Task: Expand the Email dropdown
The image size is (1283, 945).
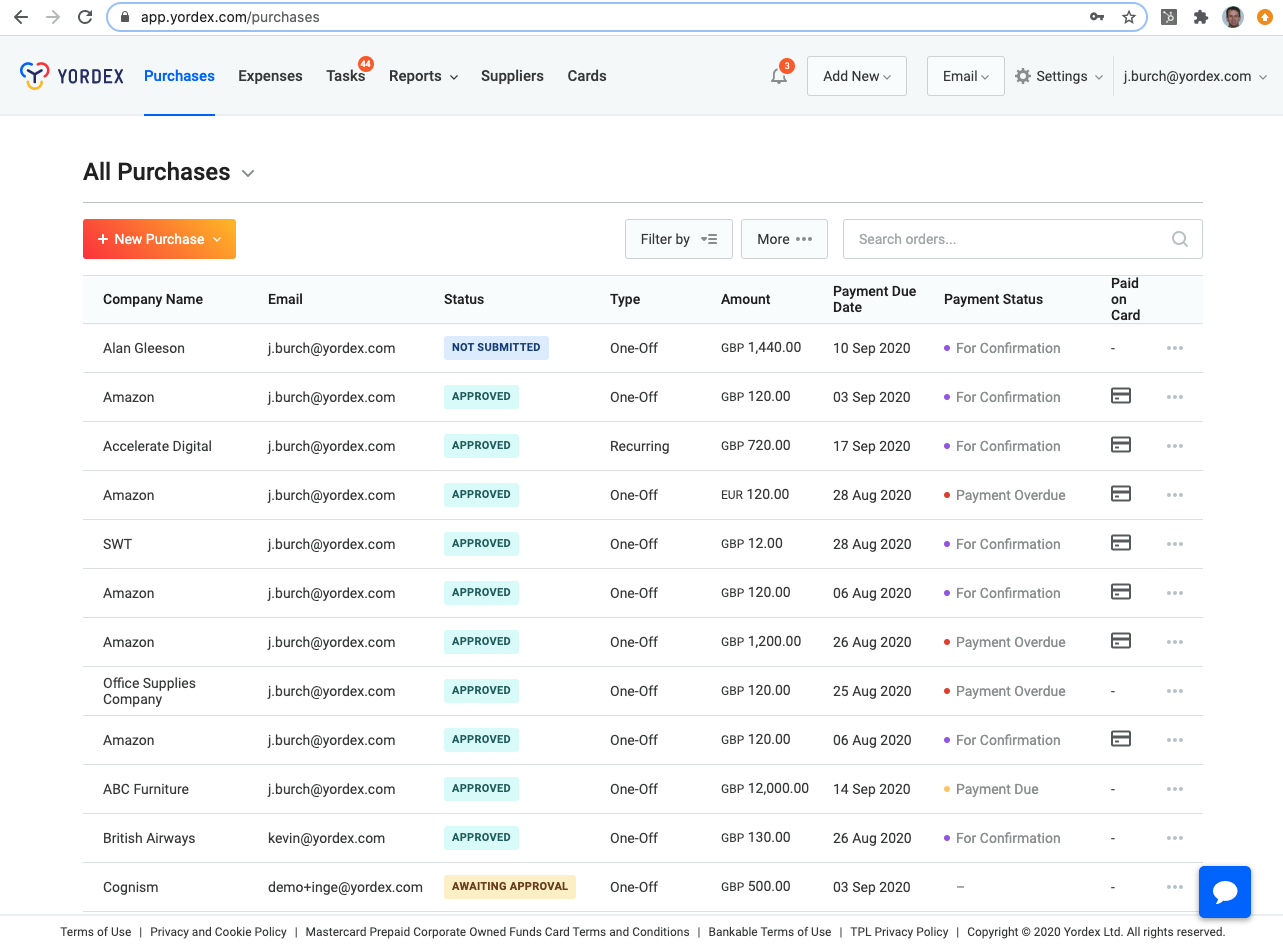Action: pyautogui.click(x=966, y=76)
